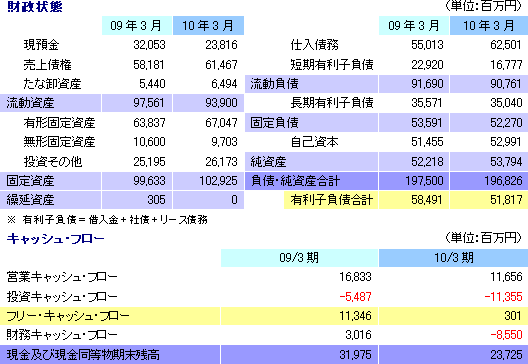Click the 負債・純資産合計 total row
Screen dimensions: 528x364
[x=387, y=181]
